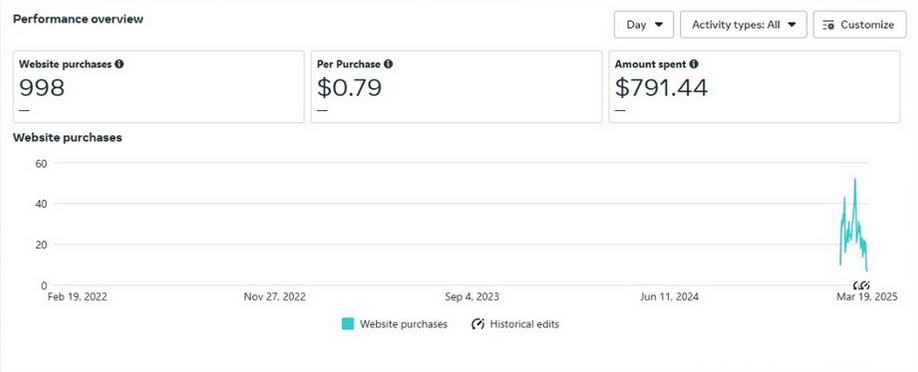This screenshot has height=372, width=918.
Task: Click the Customize button
Action: (x=859, y=25)
